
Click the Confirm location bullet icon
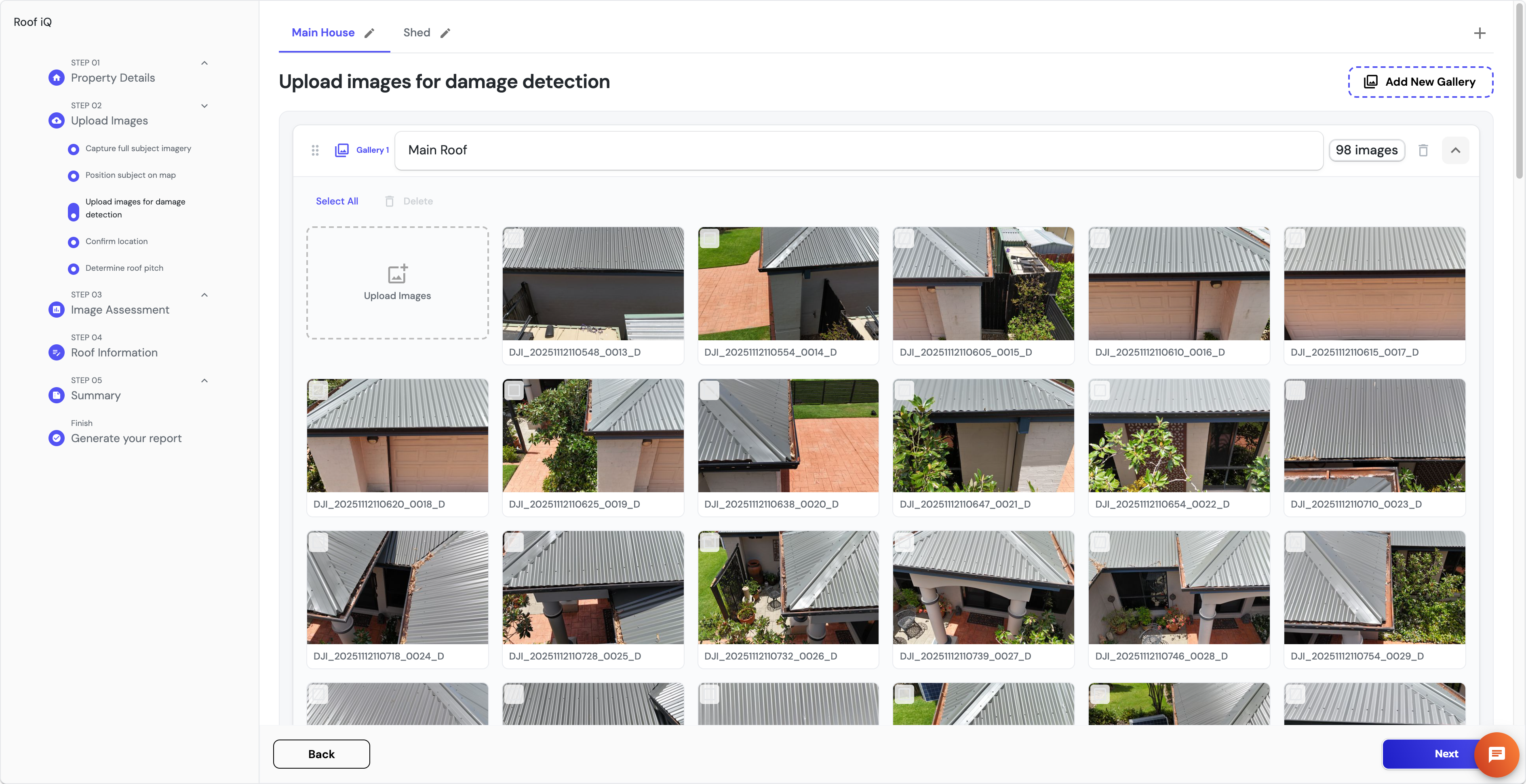coord(74,242)
